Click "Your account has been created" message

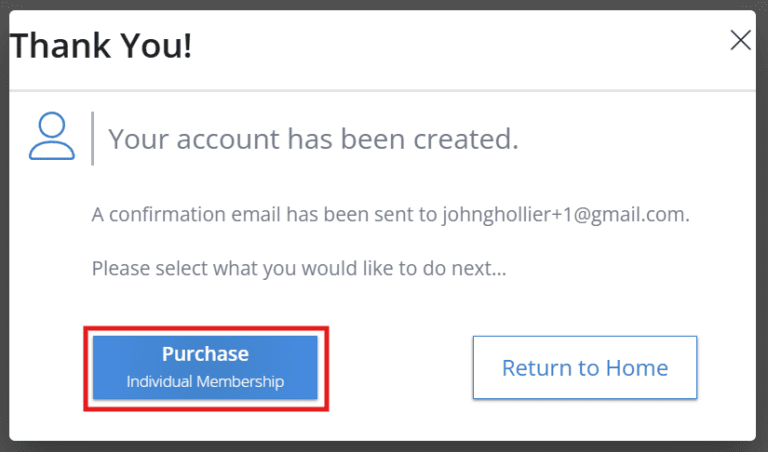point(313,138)
